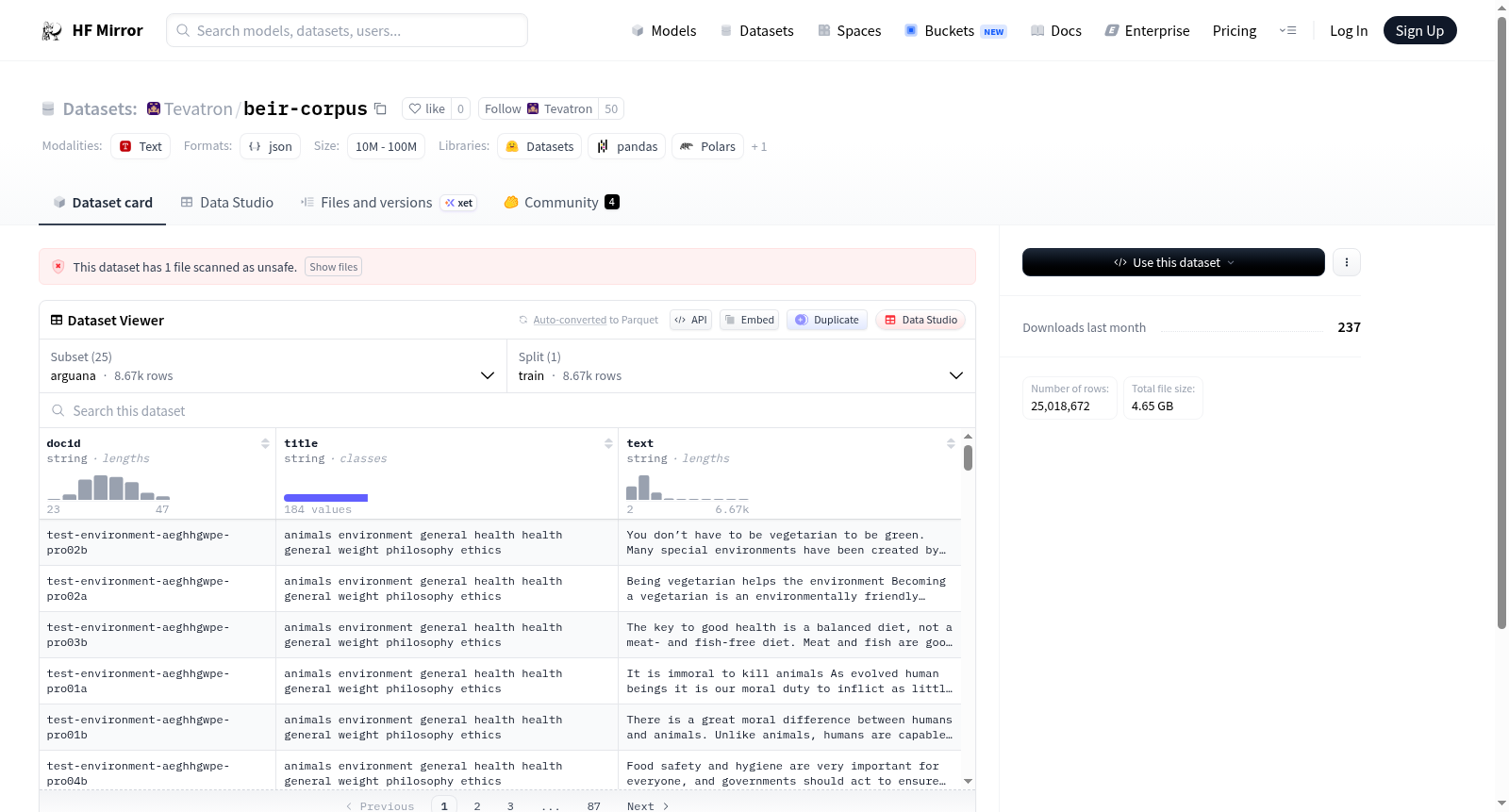Screen dimensions: 1509x812
Task: Expand the Split train dropdown
Action: [x=740, y=366]
